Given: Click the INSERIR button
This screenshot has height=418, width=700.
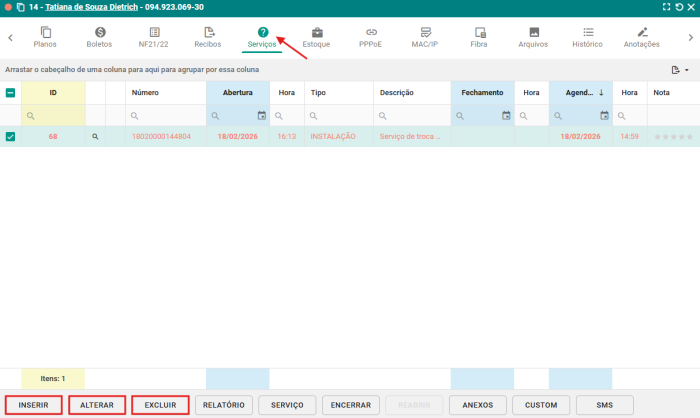Looking at the screenshot, I should pos(33,405).
